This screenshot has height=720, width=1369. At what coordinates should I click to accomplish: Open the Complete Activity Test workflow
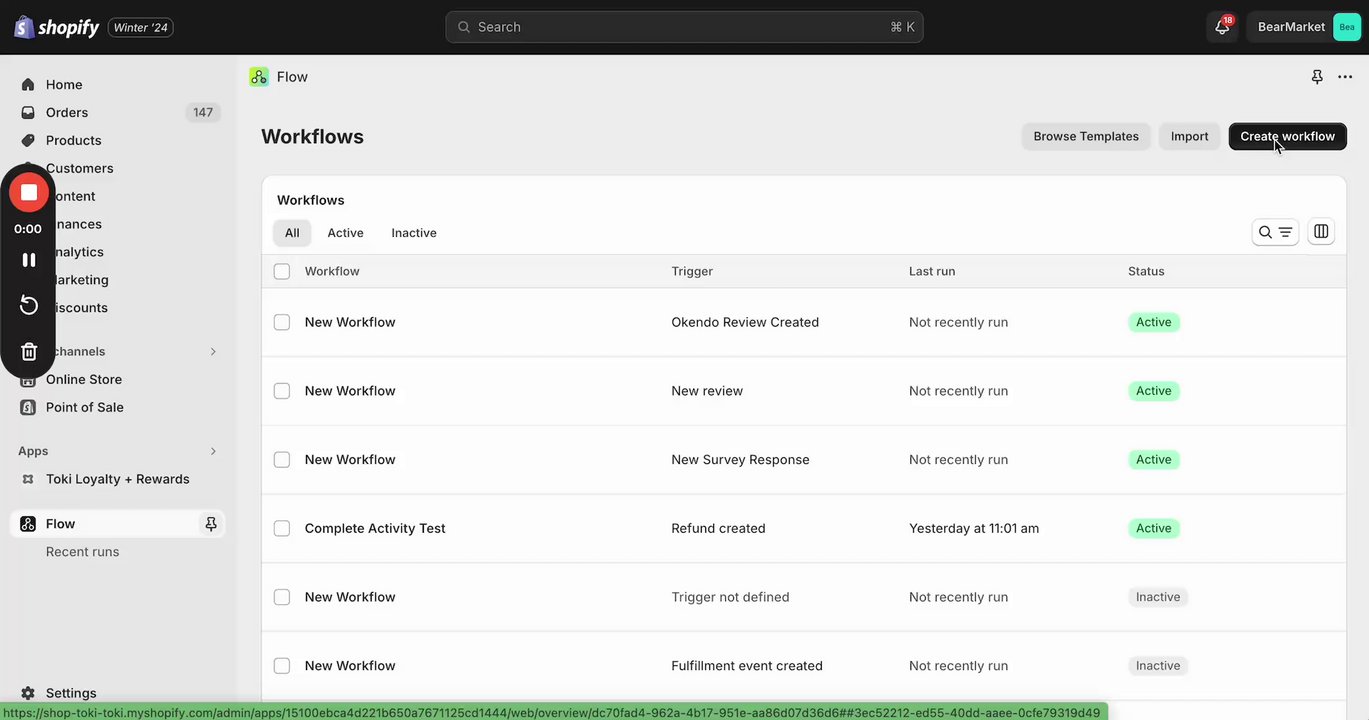pyautogui.click(x=375, y=528)
